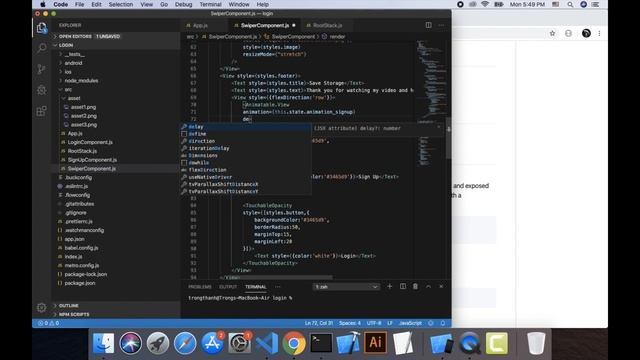
Task: Open the Manage gear in the activity bar
Action: tap(42, 307)
